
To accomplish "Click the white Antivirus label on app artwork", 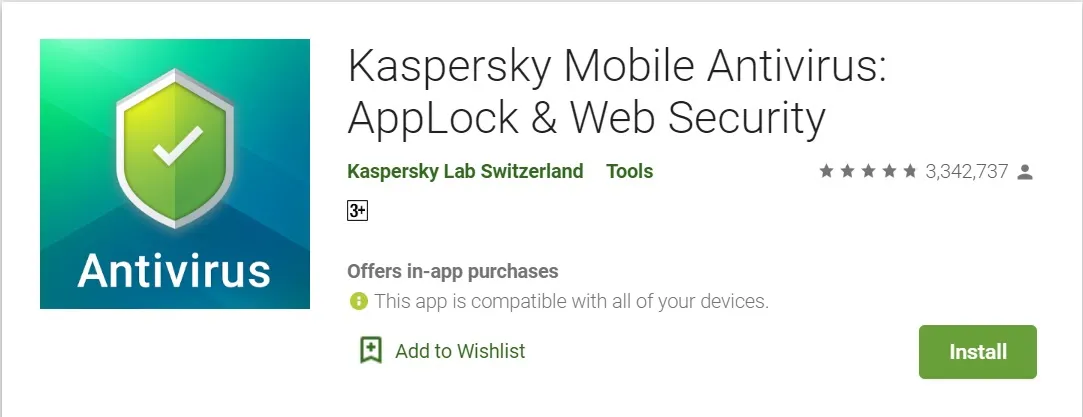I will click(175, 269).
